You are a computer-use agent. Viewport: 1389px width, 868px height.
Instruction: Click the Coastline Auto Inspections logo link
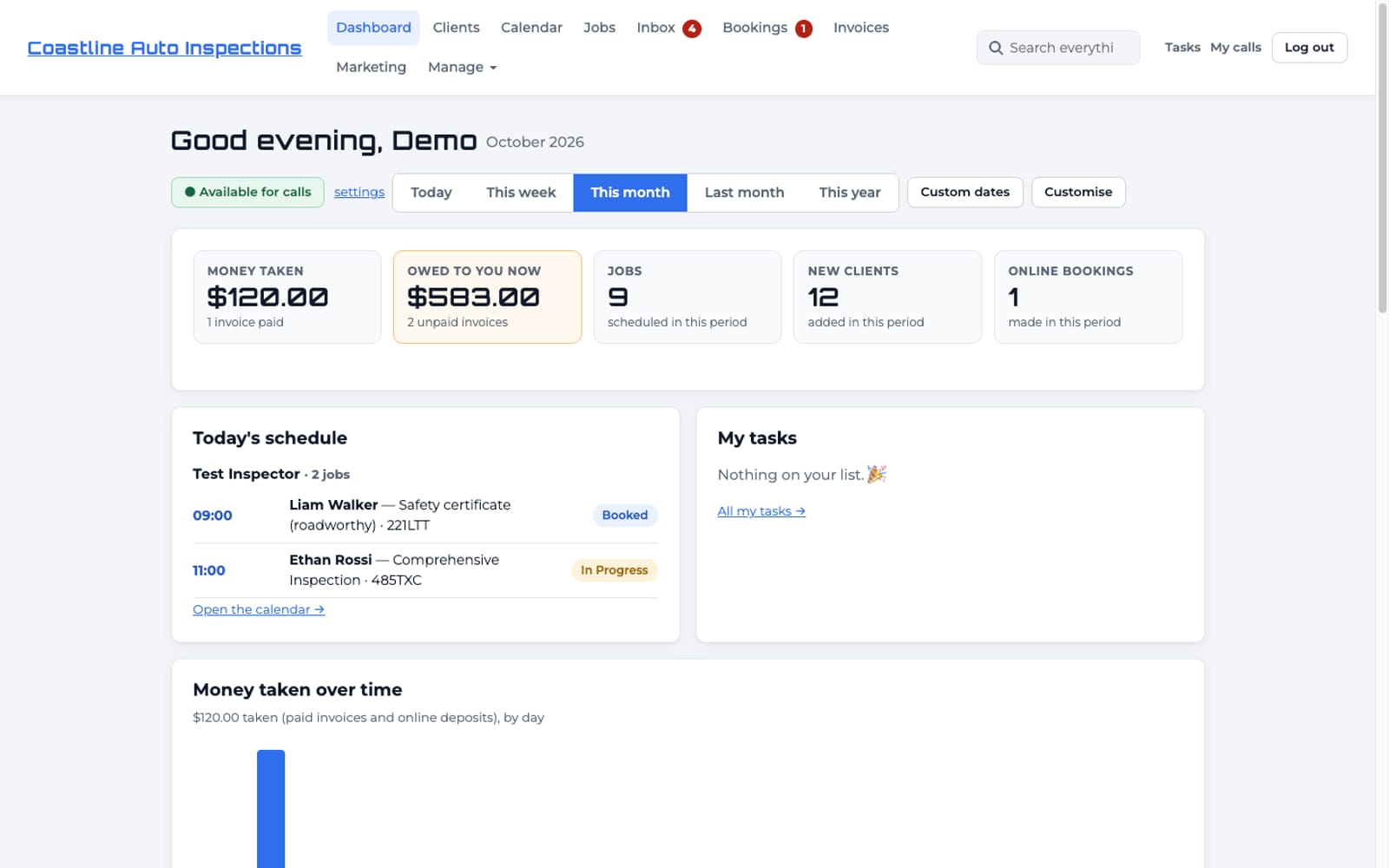pos(164,48)
